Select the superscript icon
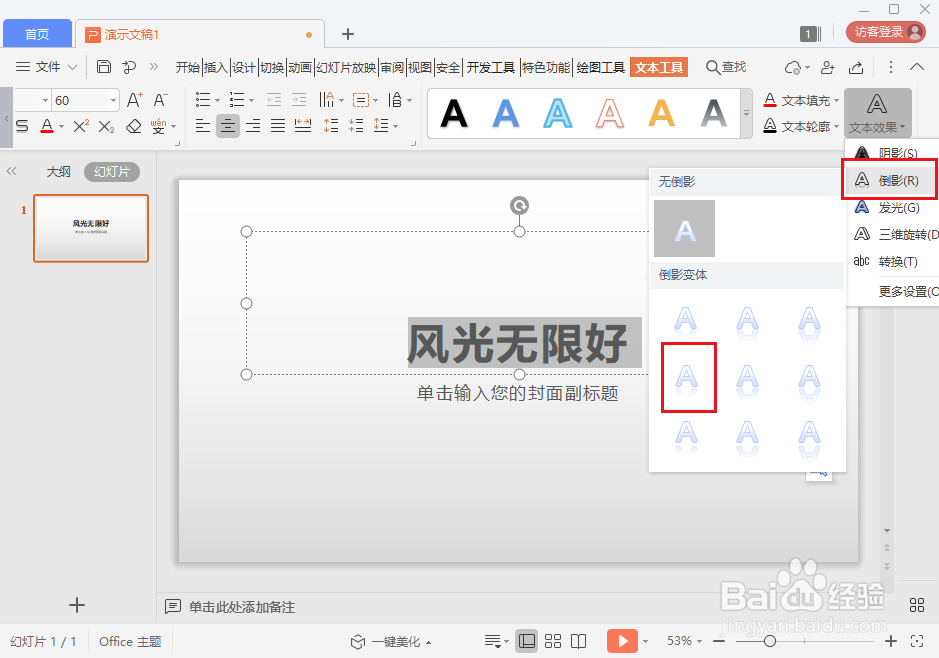 [x=80, y=126]
